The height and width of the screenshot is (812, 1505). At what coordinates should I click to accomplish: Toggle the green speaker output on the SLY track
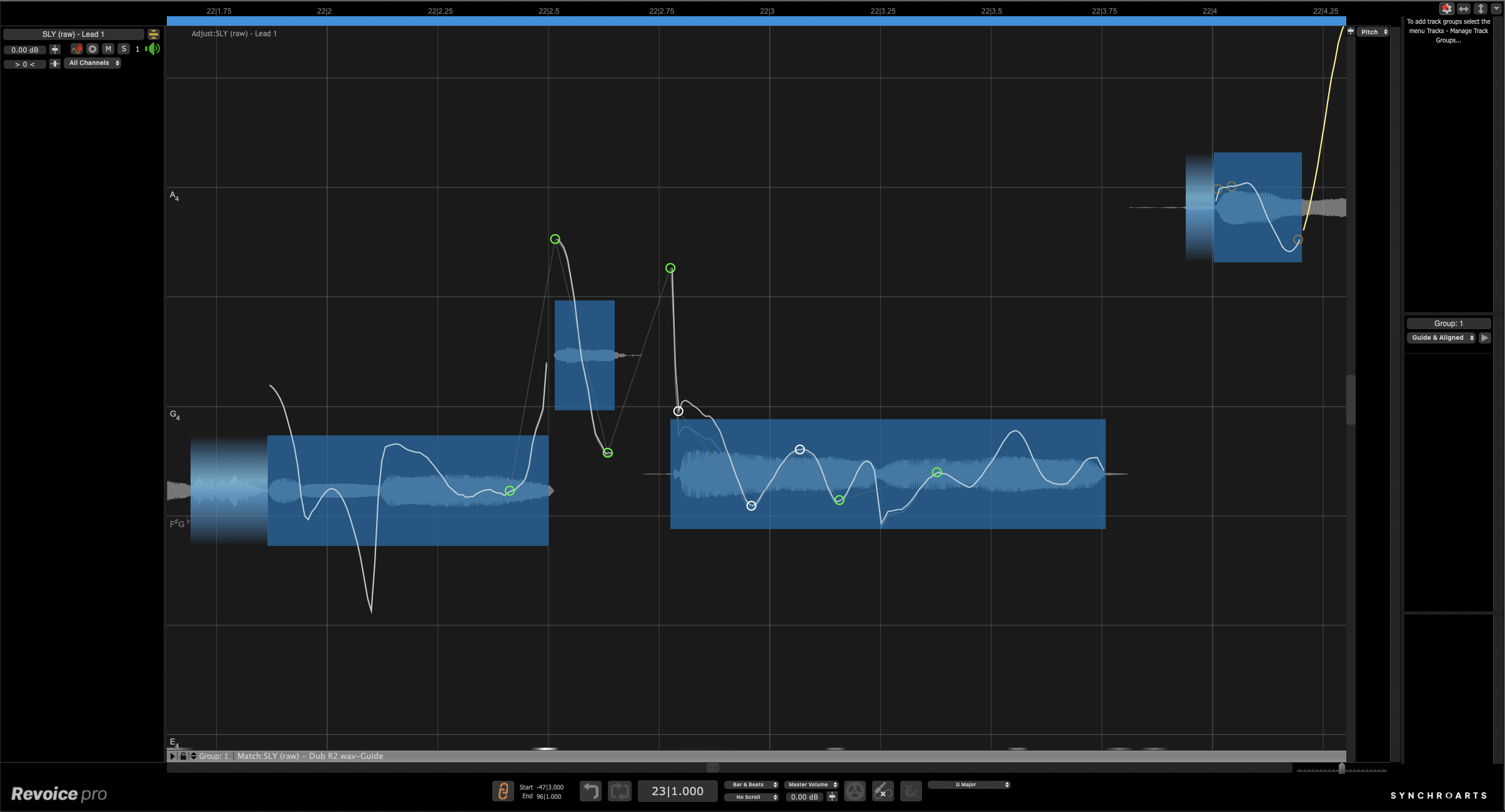pyautogui.click(x=154, y=50)
